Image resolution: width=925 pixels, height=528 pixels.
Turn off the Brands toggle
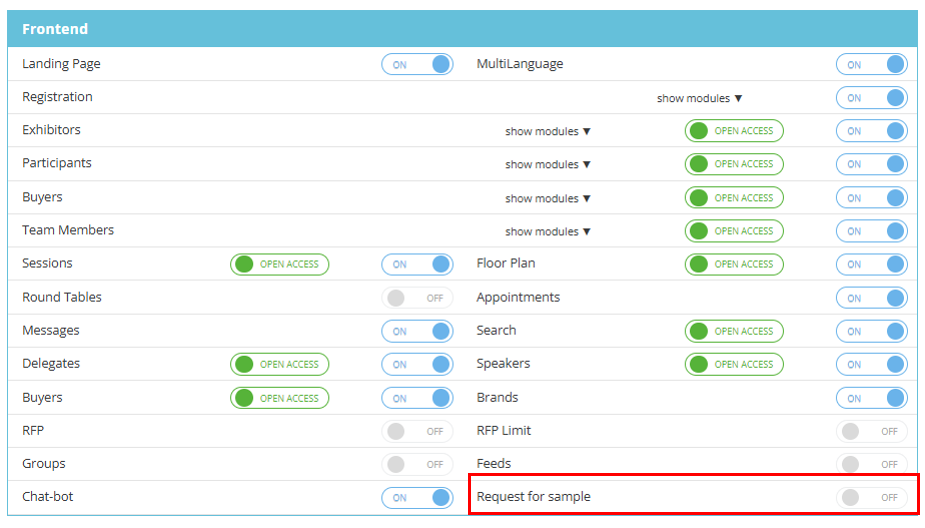(x=871, y=398)
